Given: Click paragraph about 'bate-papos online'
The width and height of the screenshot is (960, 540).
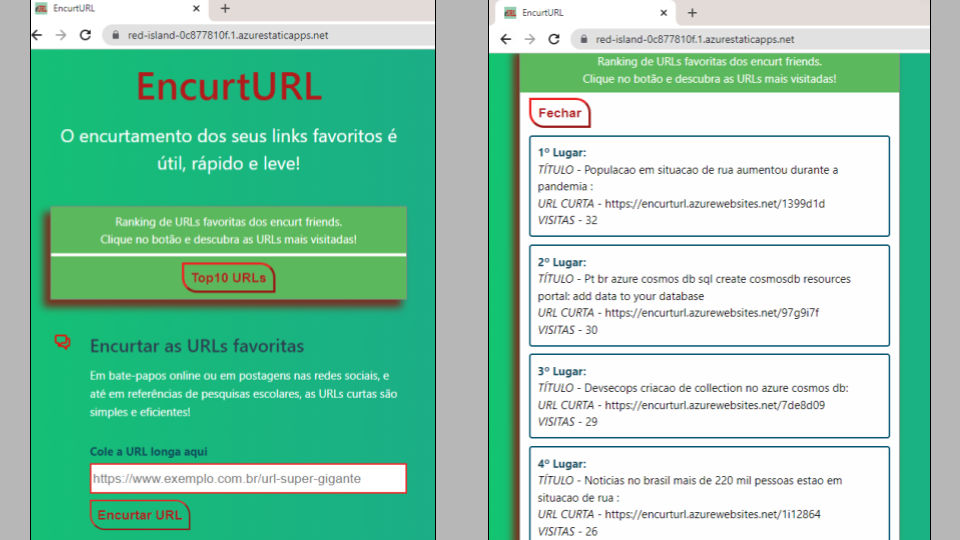Looking at the screenshot, I should click(x=243, y=393).
